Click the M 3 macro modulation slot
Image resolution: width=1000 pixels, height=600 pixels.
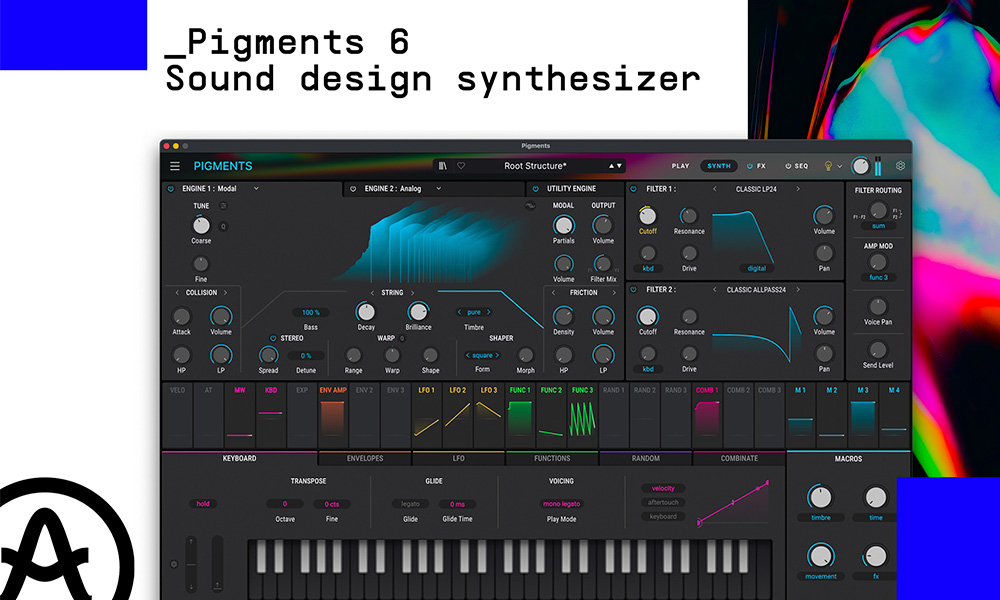pos(863,416)
